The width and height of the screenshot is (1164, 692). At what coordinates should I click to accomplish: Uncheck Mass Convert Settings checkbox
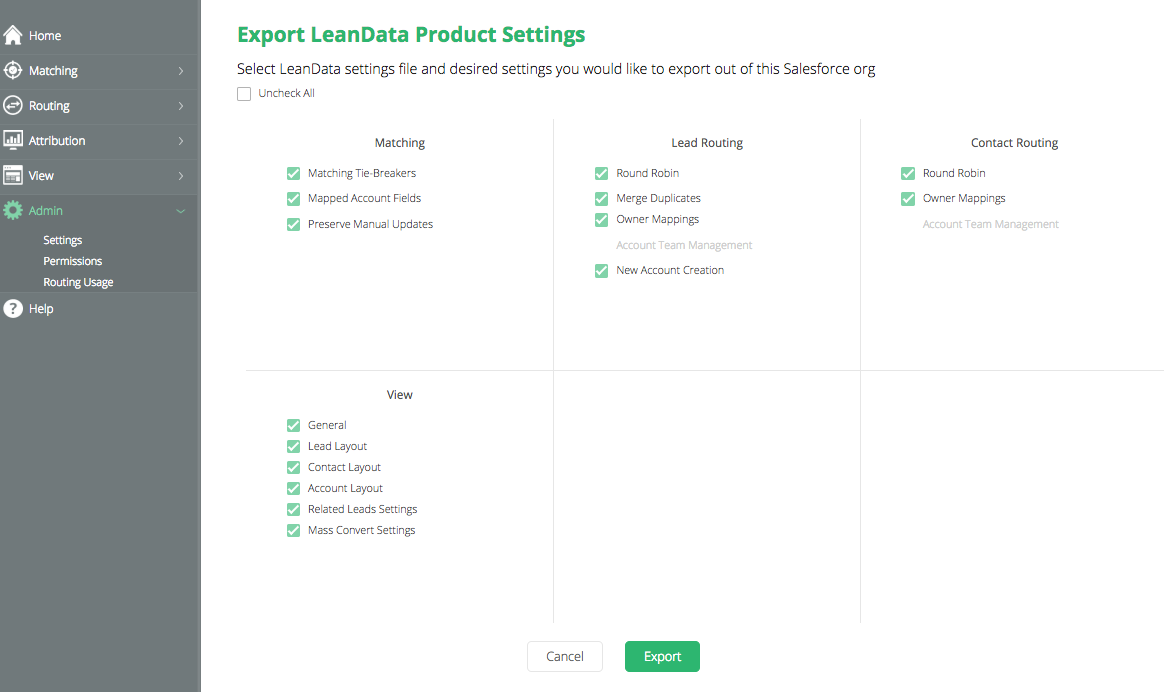(x=293, y=530)
